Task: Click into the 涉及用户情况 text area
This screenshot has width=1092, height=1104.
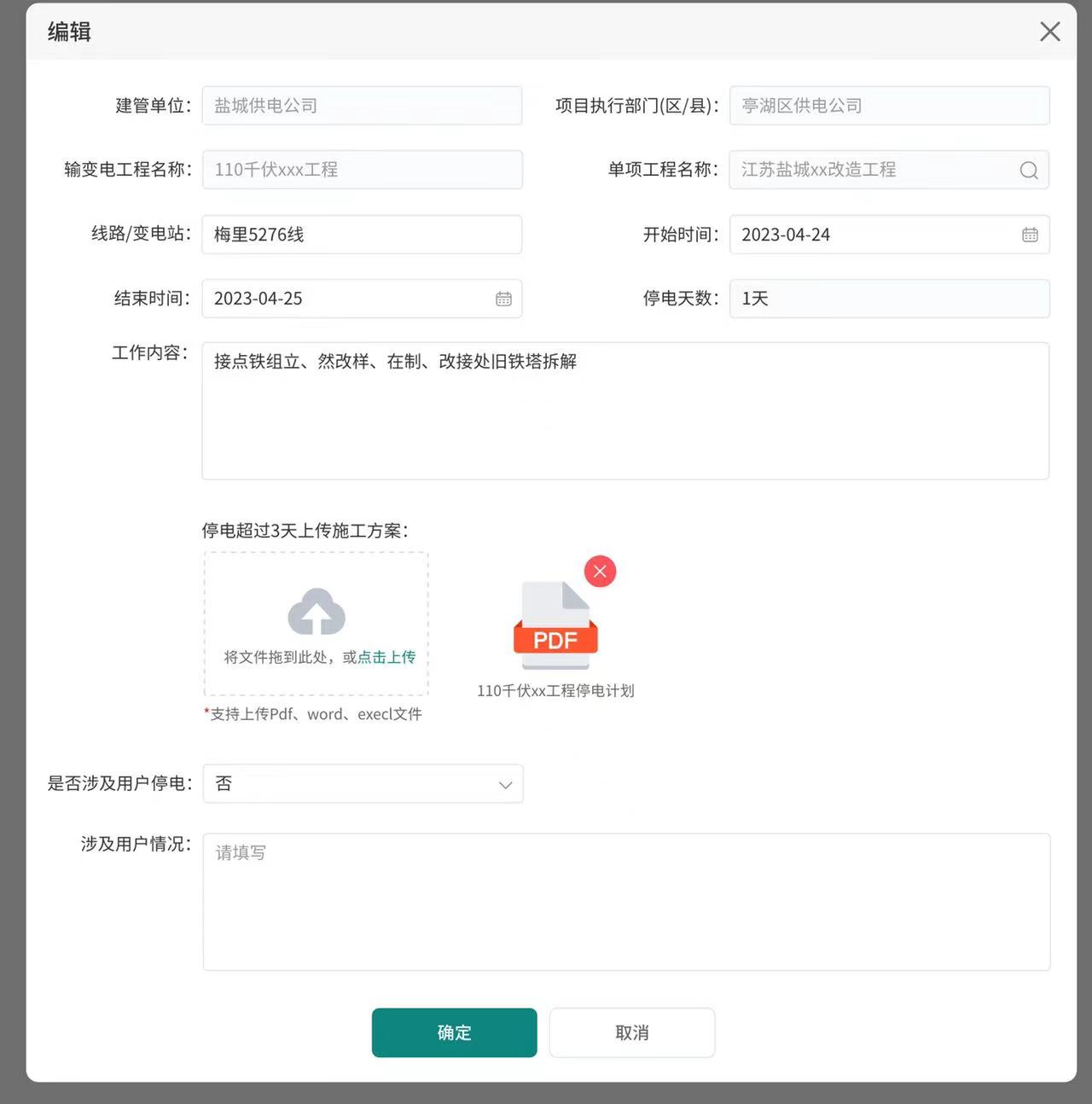Action: click(626, 902)
